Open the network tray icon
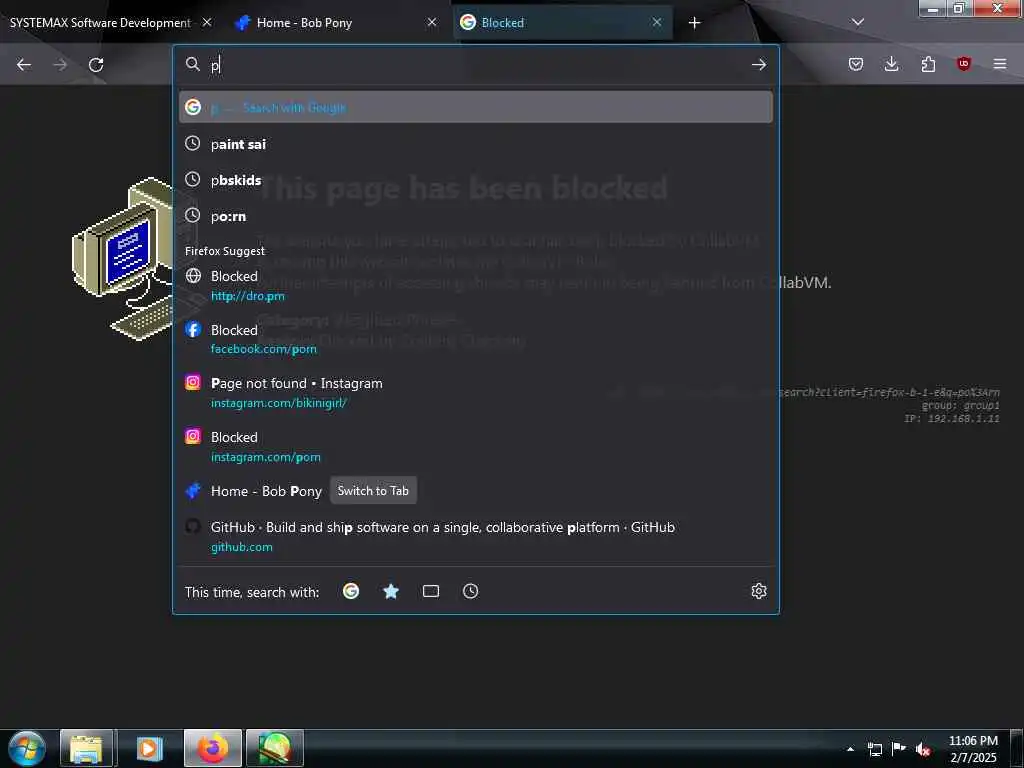This screenshot has height=768, width=1024. point(874,749)
